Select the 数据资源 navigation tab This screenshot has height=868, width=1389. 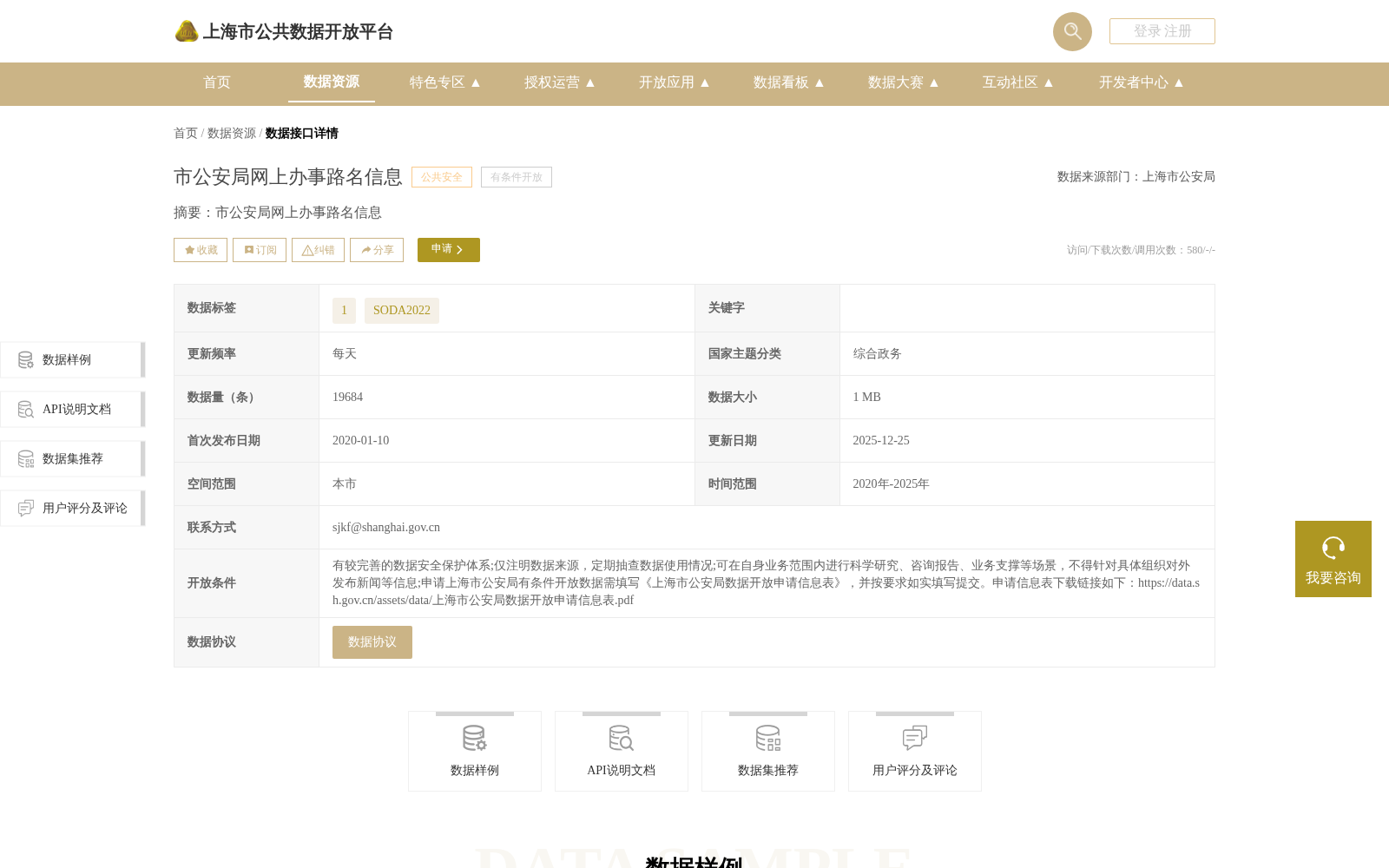(x=332, y=82)
